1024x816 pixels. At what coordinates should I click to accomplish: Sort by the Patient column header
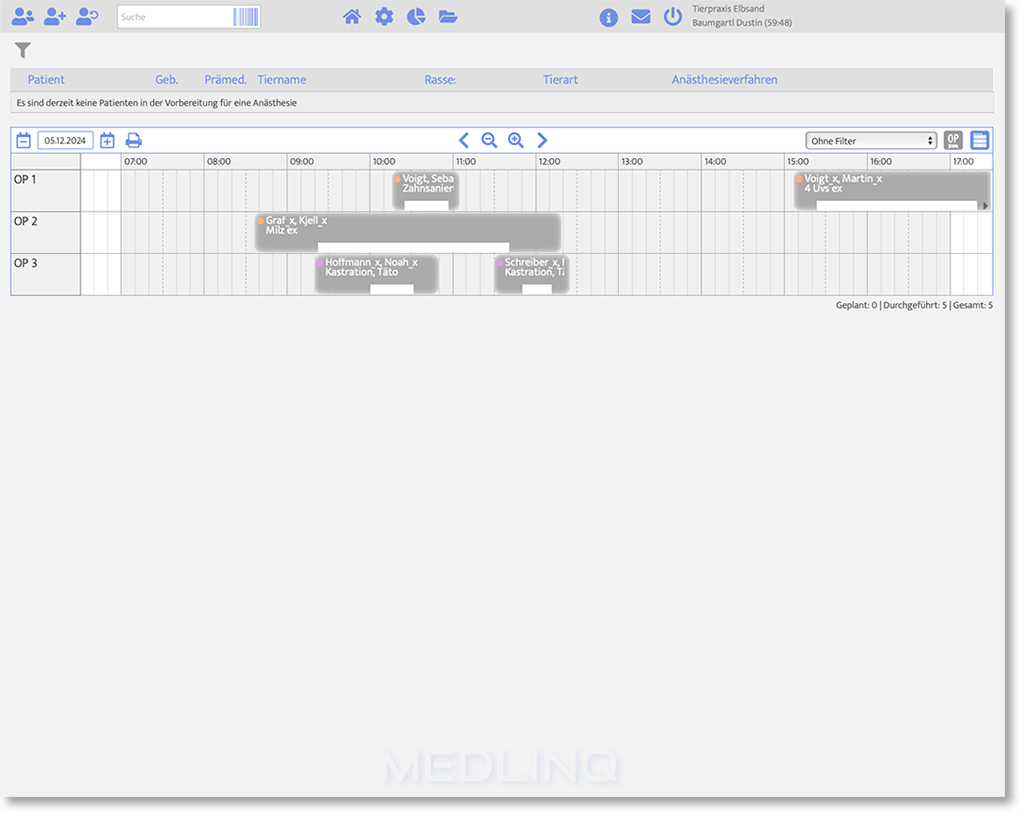click(46, 80)
